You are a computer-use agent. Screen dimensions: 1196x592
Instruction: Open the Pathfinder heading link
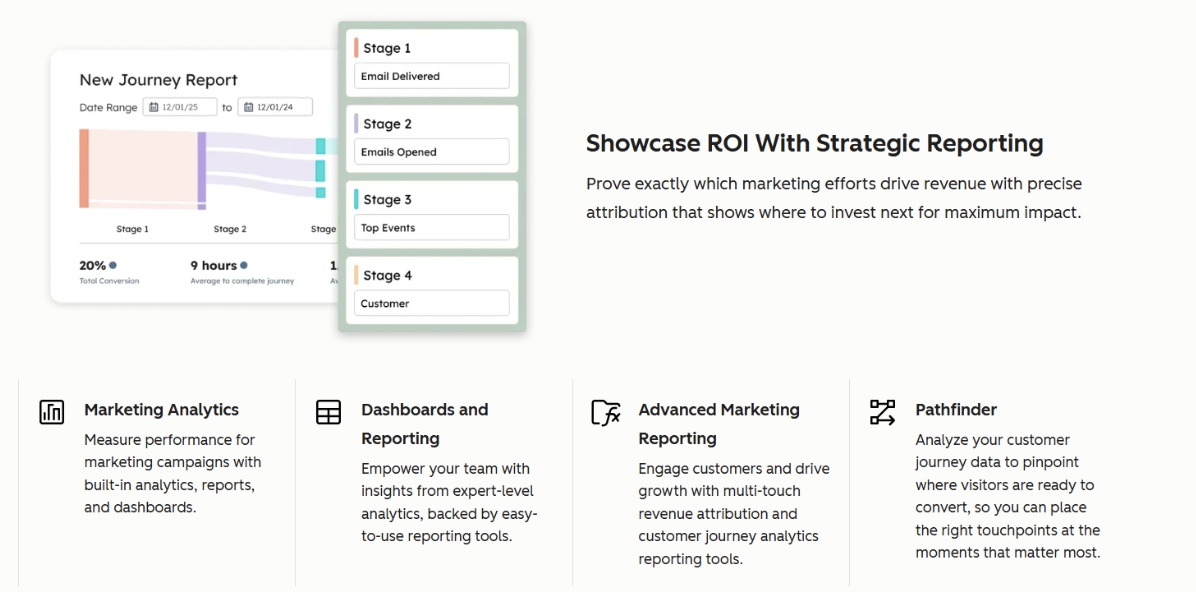(x=955, y=410)
